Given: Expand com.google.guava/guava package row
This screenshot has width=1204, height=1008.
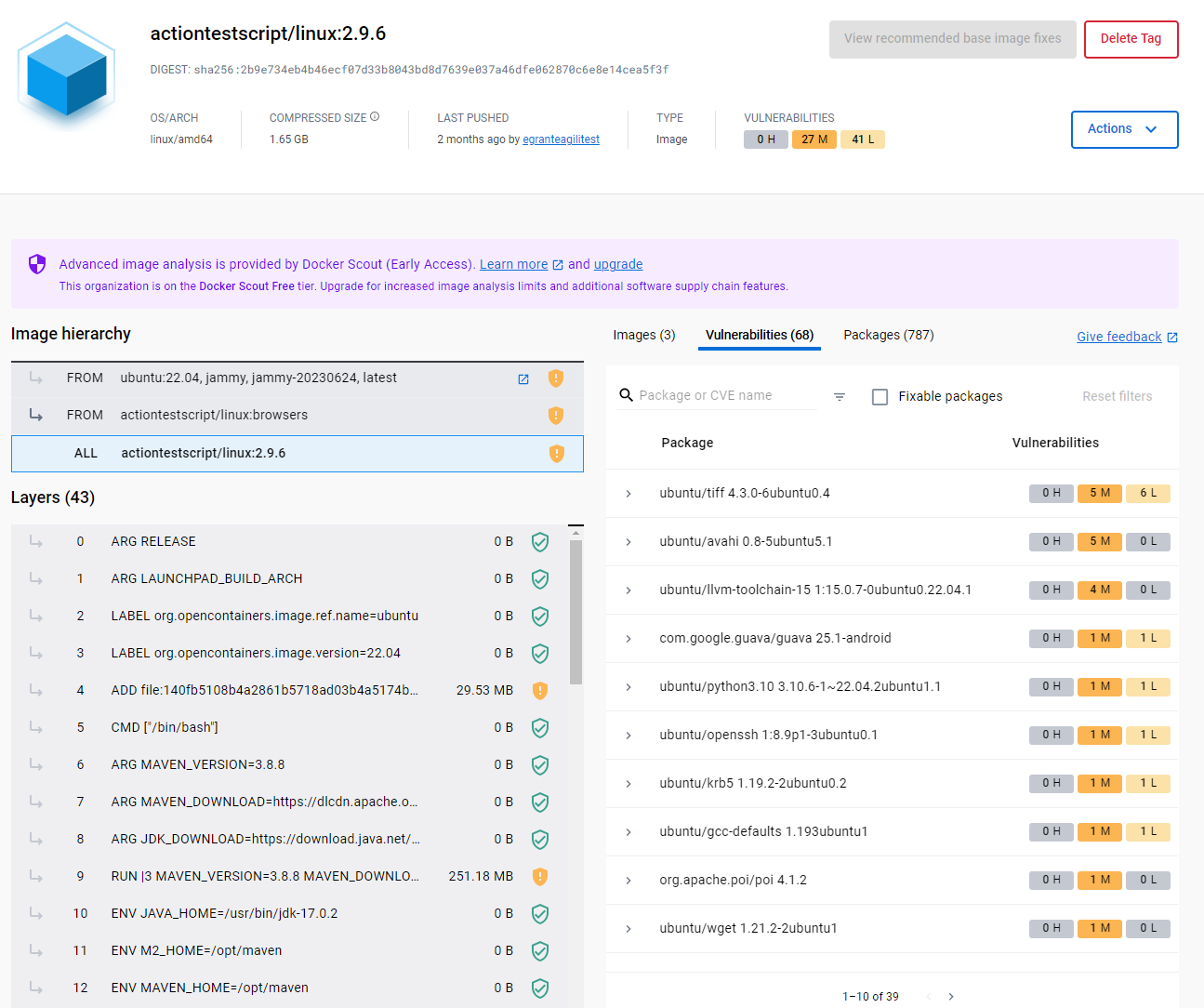Looking at the screenshot, I should [628, 639].
